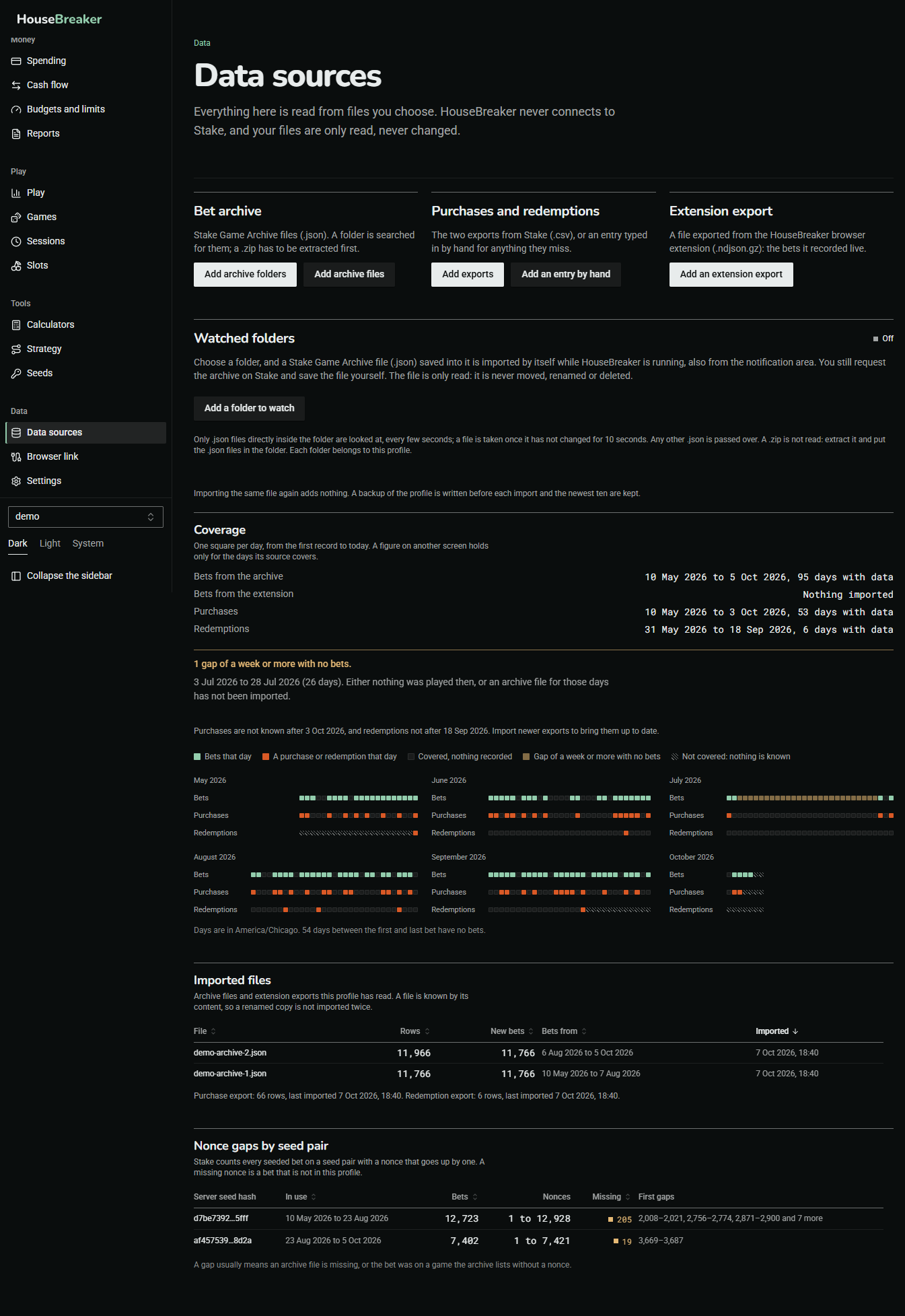Sort imported files by Rows column
Image resolution: width=905 pixels, height=1316 pixels.
pos(414,1031)
